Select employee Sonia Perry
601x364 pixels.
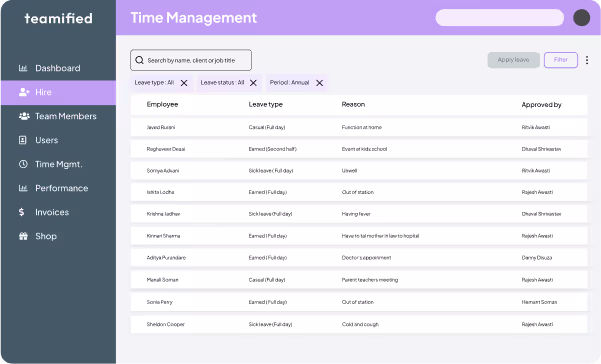(159, 302)
